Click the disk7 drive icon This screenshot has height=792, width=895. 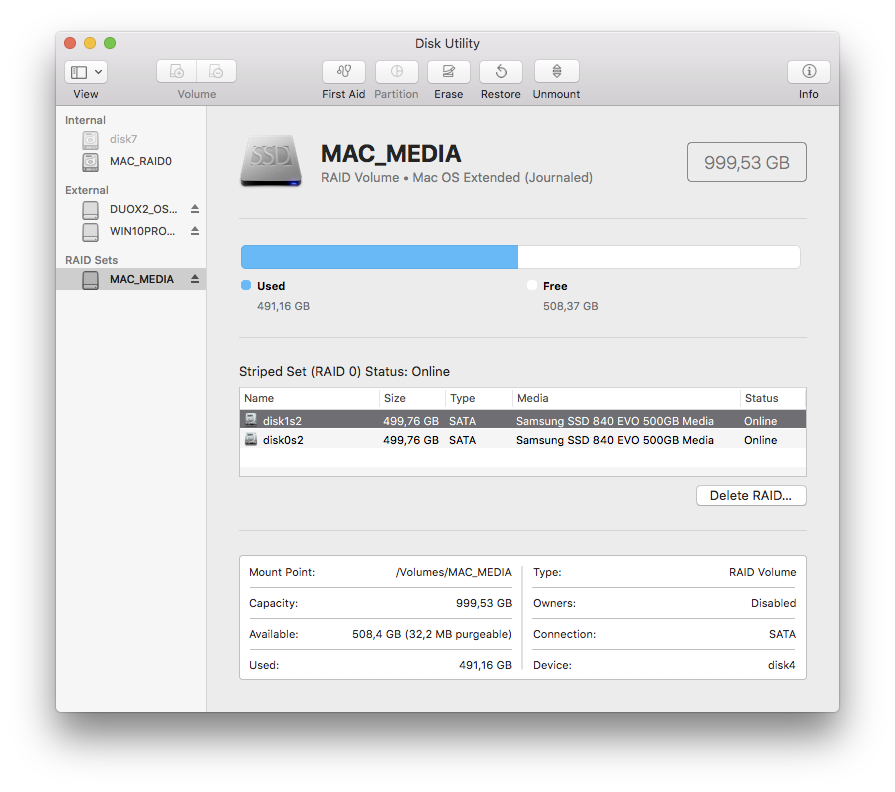(90, 139)
